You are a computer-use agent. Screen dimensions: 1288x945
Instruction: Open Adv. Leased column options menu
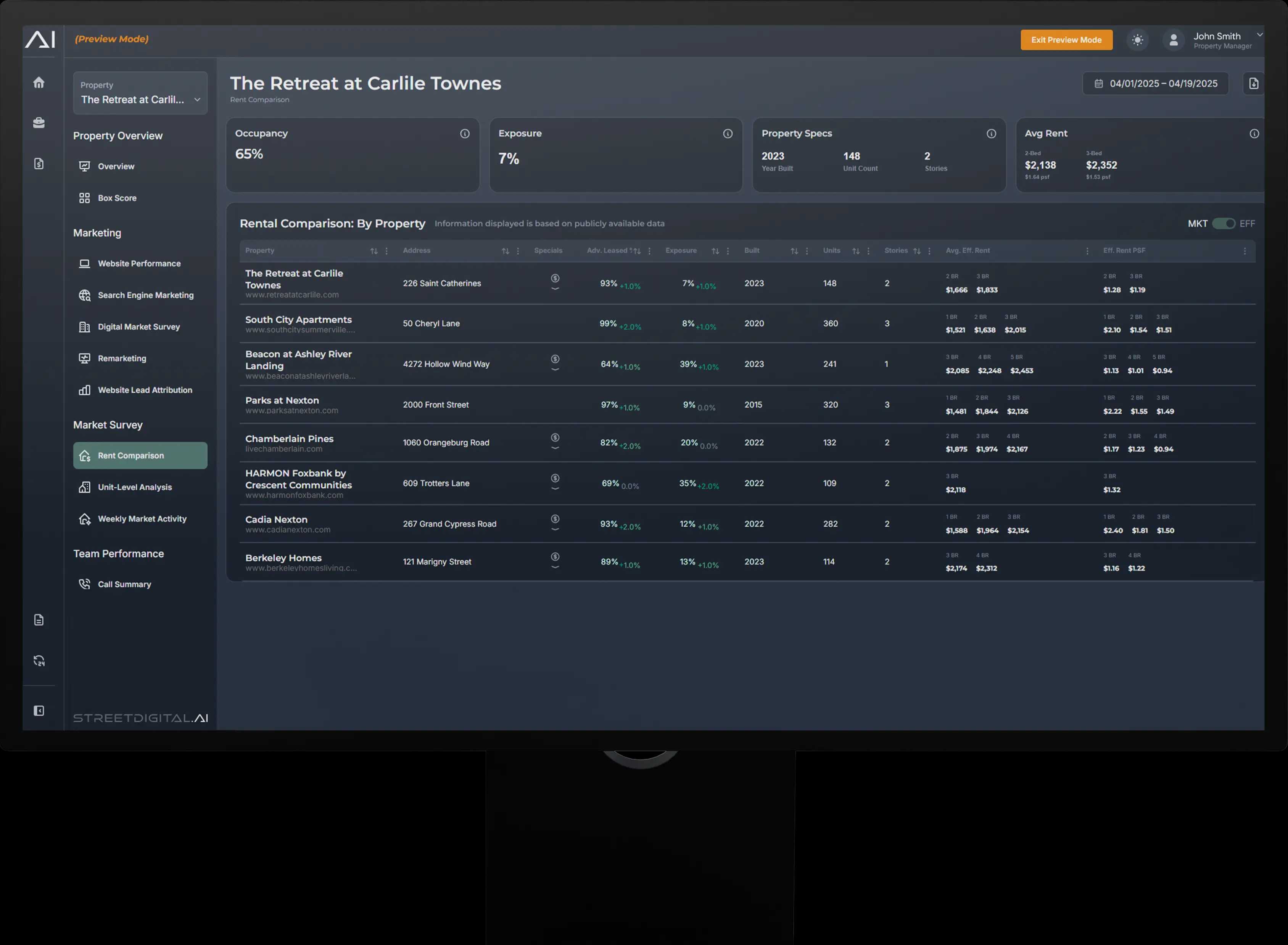[649, 251]
